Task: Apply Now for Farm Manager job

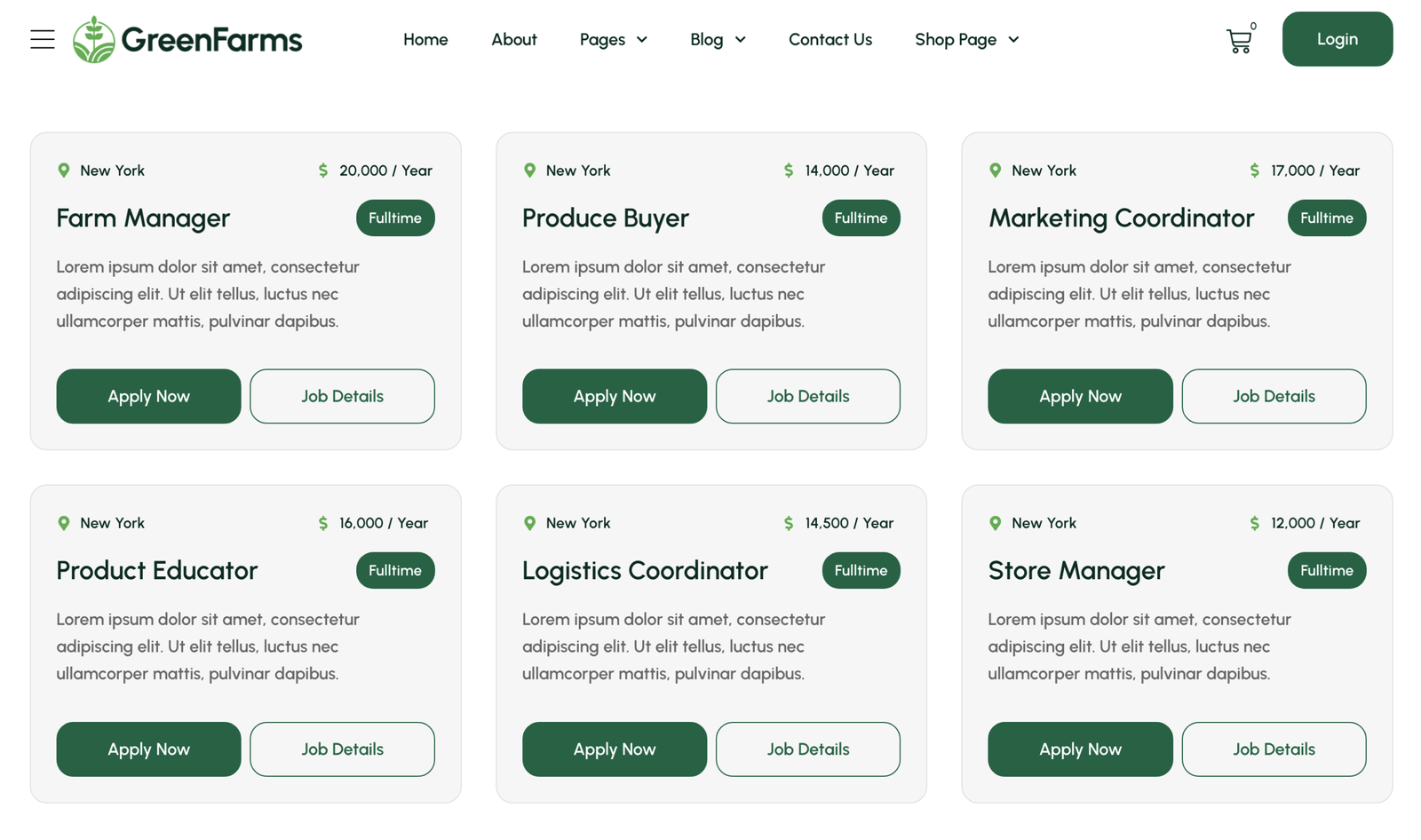Action: (148, 396)
